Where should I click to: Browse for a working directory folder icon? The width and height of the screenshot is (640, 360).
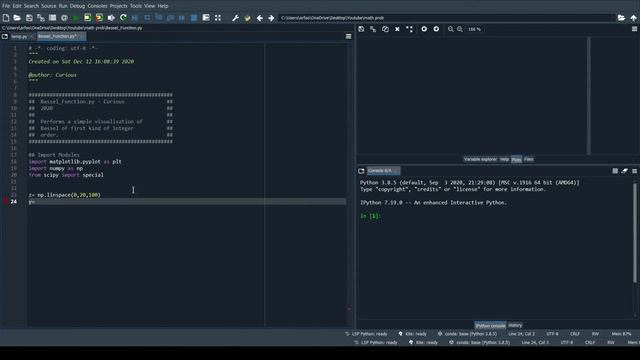pyautogui.click(x=621, y=18)
